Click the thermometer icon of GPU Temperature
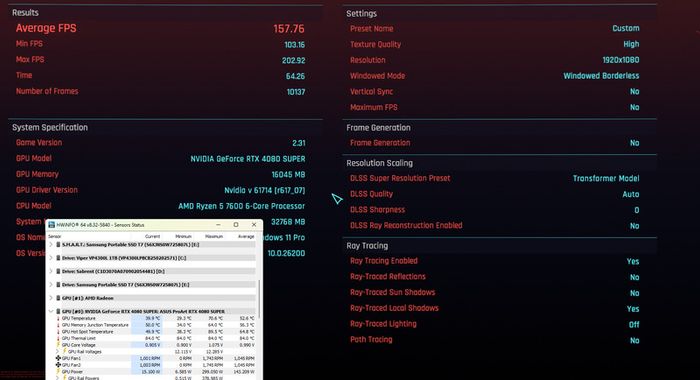The height and width of the screenshot is (380, 700). [58, 318]
